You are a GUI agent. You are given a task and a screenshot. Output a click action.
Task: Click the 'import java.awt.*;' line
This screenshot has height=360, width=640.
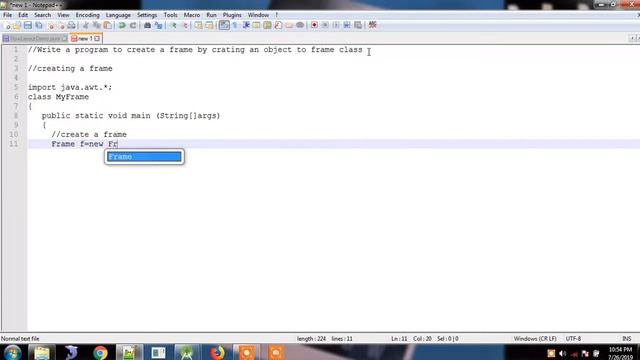click(x=70, y=87)
